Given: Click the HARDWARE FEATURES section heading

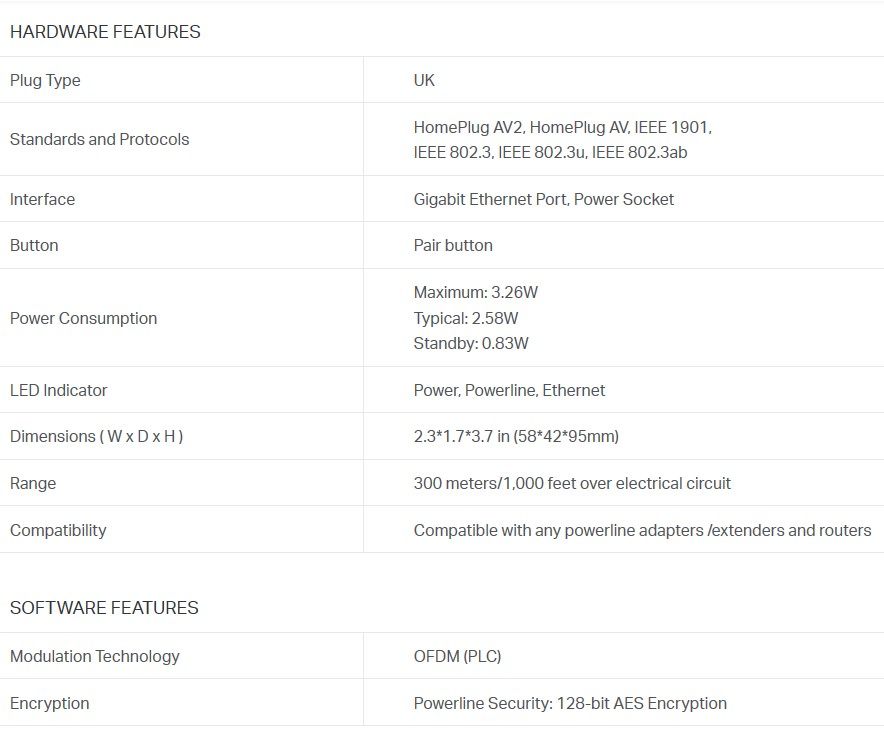Looking at the screenshot, I should (105, 32).
